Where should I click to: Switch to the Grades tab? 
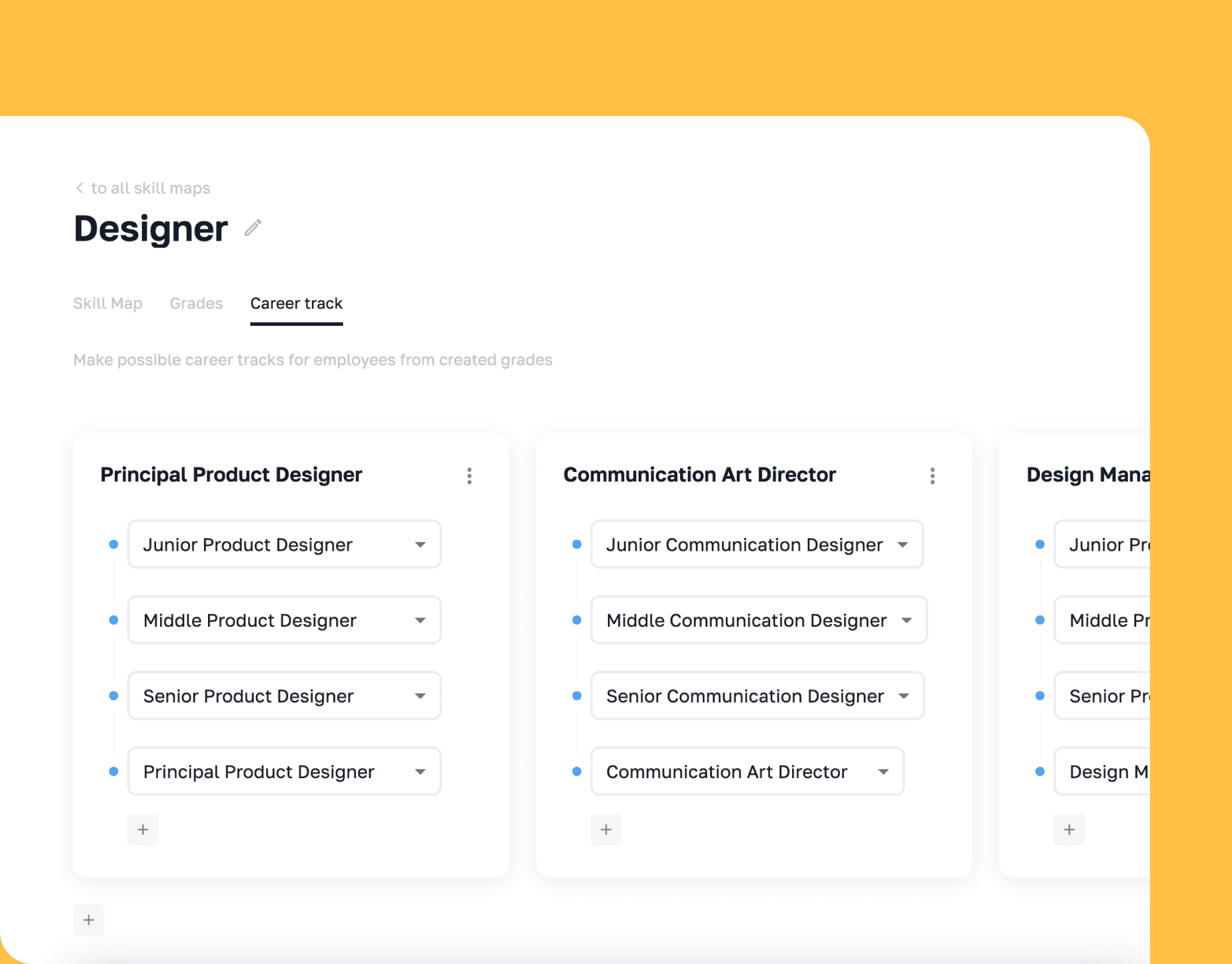196,303
